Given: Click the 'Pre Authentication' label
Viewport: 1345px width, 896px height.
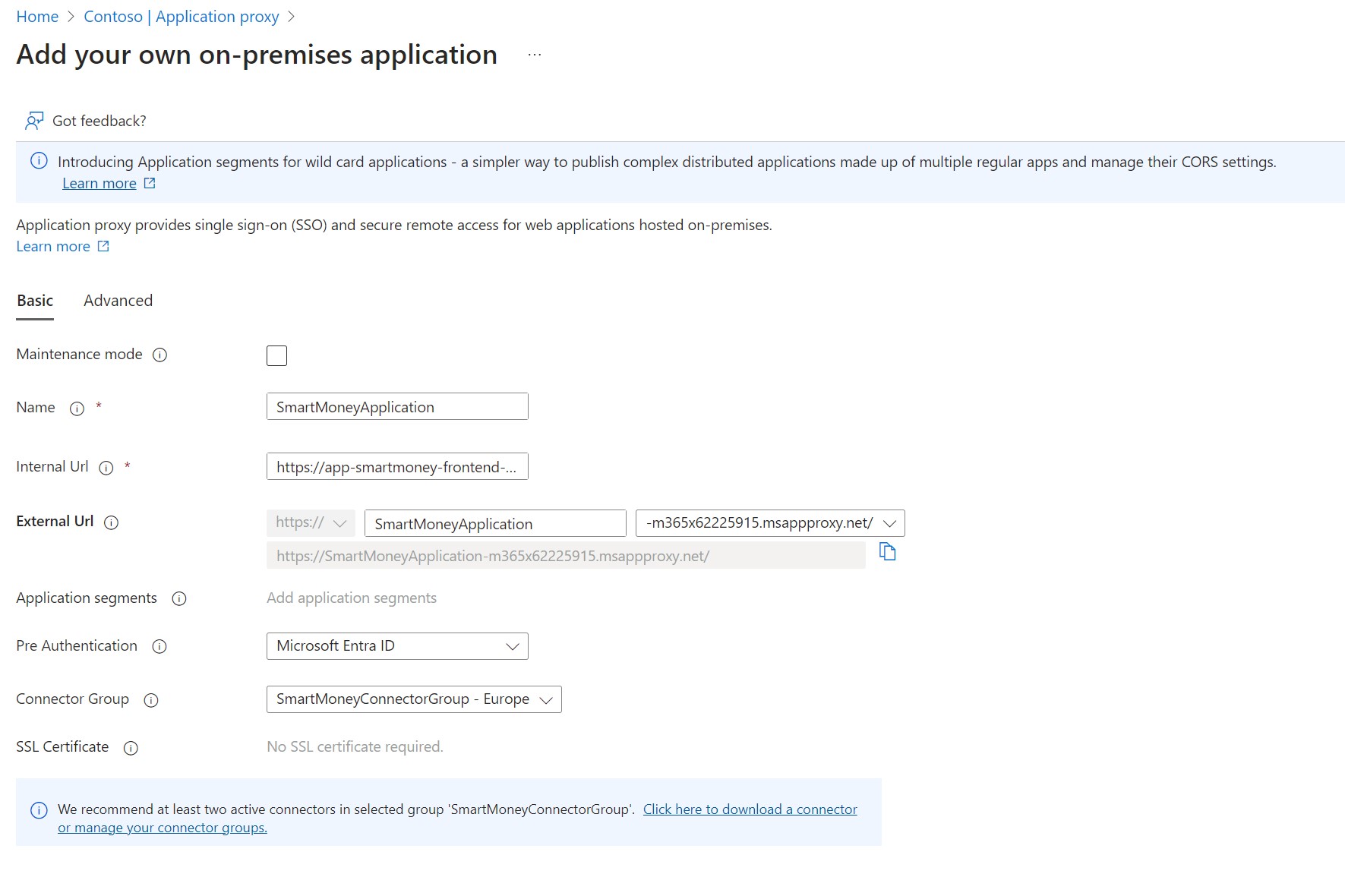Looking at the screenshot, I should pyautogui.click(x=77, y=645).
